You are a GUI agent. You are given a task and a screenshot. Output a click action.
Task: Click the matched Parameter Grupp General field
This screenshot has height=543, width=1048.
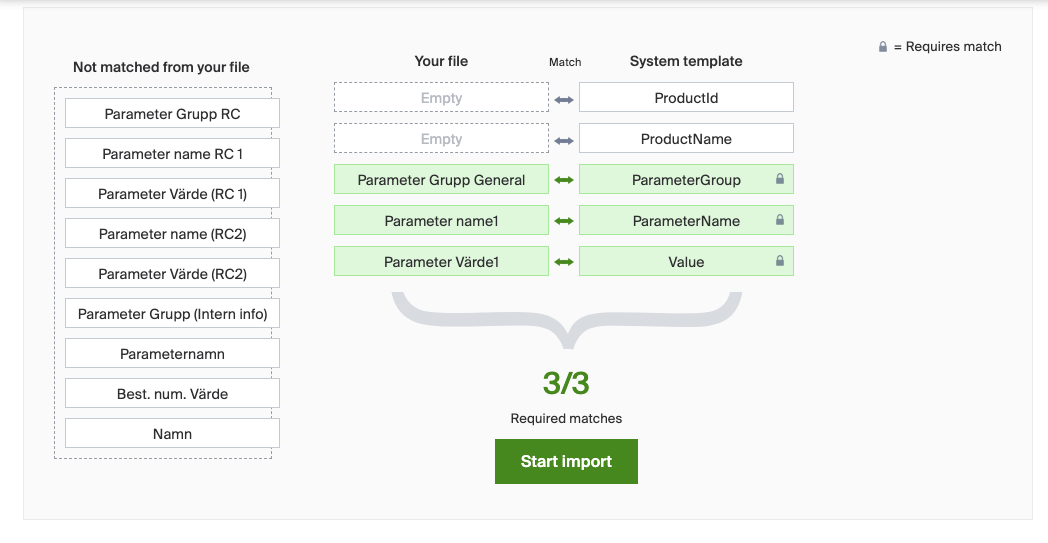tap(441, 180)
